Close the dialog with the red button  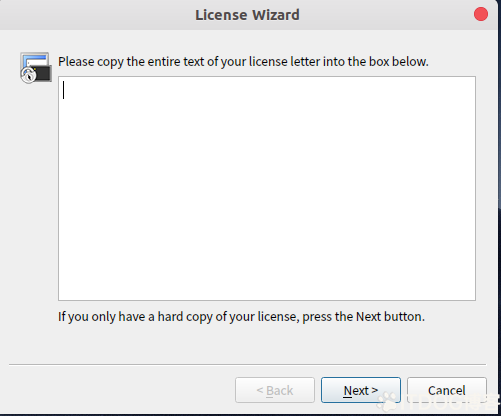482,14
